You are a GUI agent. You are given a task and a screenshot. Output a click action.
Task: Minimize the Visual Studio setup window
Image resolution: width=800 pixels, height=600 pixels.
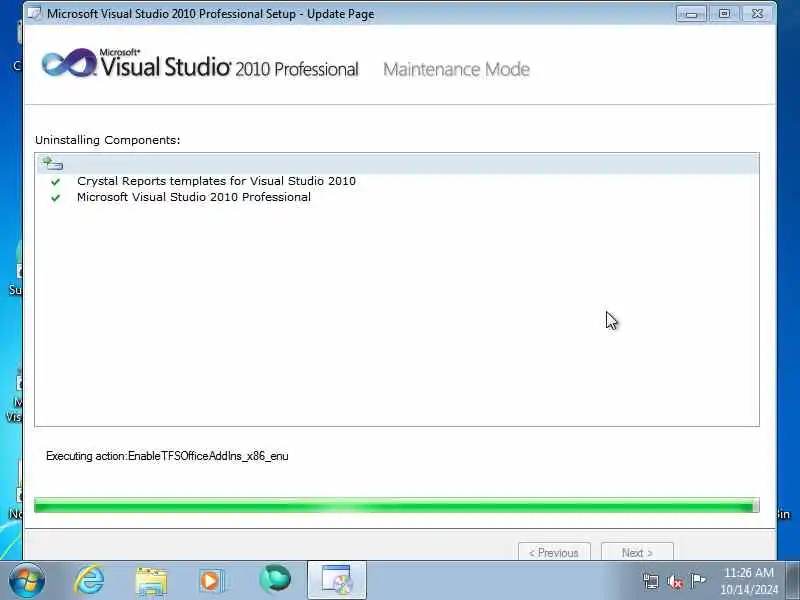(x=691, y=14)
